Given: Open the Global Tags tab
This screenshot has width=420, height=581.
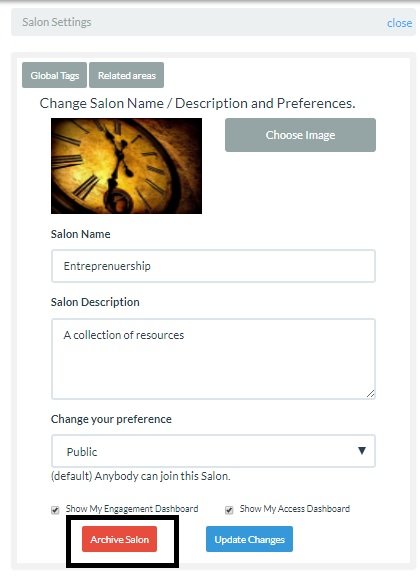Looking at the screenshot, I should (54, 75).
